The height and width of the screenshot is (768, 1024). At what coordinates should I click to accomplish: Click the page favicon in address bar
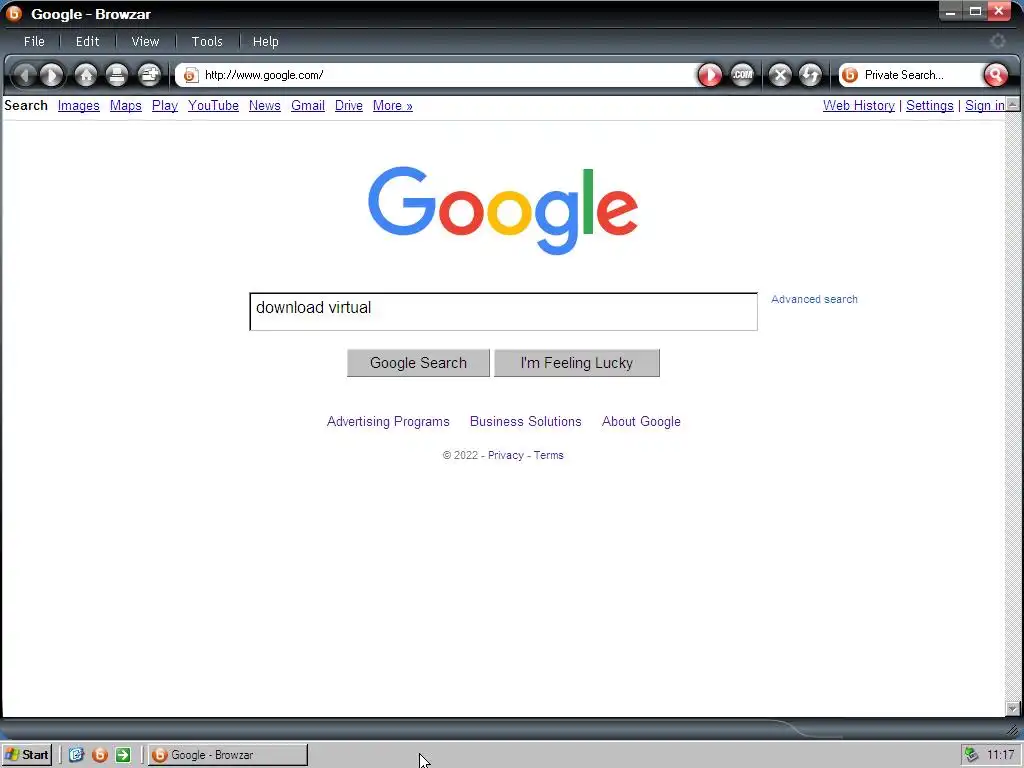tap(190, 76)
